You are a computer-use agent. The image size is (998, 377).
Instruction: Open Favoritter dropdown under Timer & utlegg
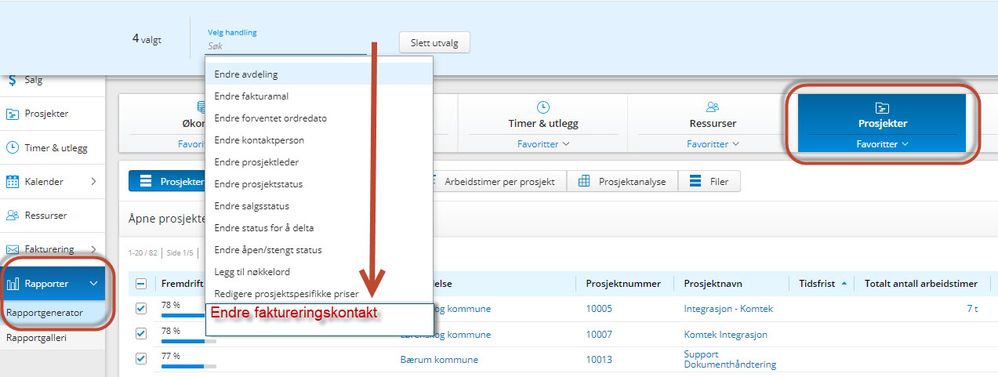click(x=543, y=145)
